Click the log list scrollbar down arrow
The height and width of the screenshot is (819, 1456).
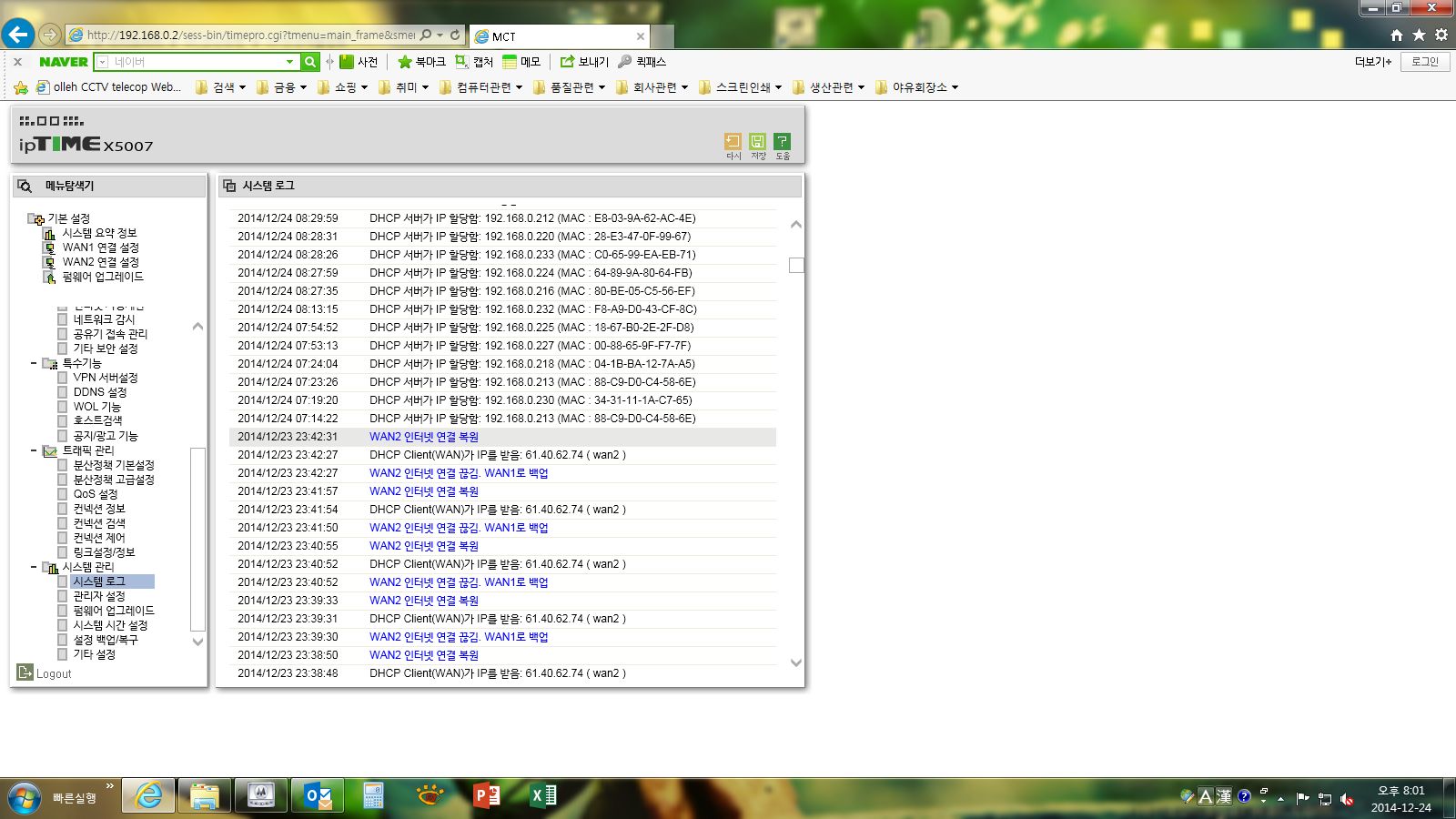click(796, 663)
